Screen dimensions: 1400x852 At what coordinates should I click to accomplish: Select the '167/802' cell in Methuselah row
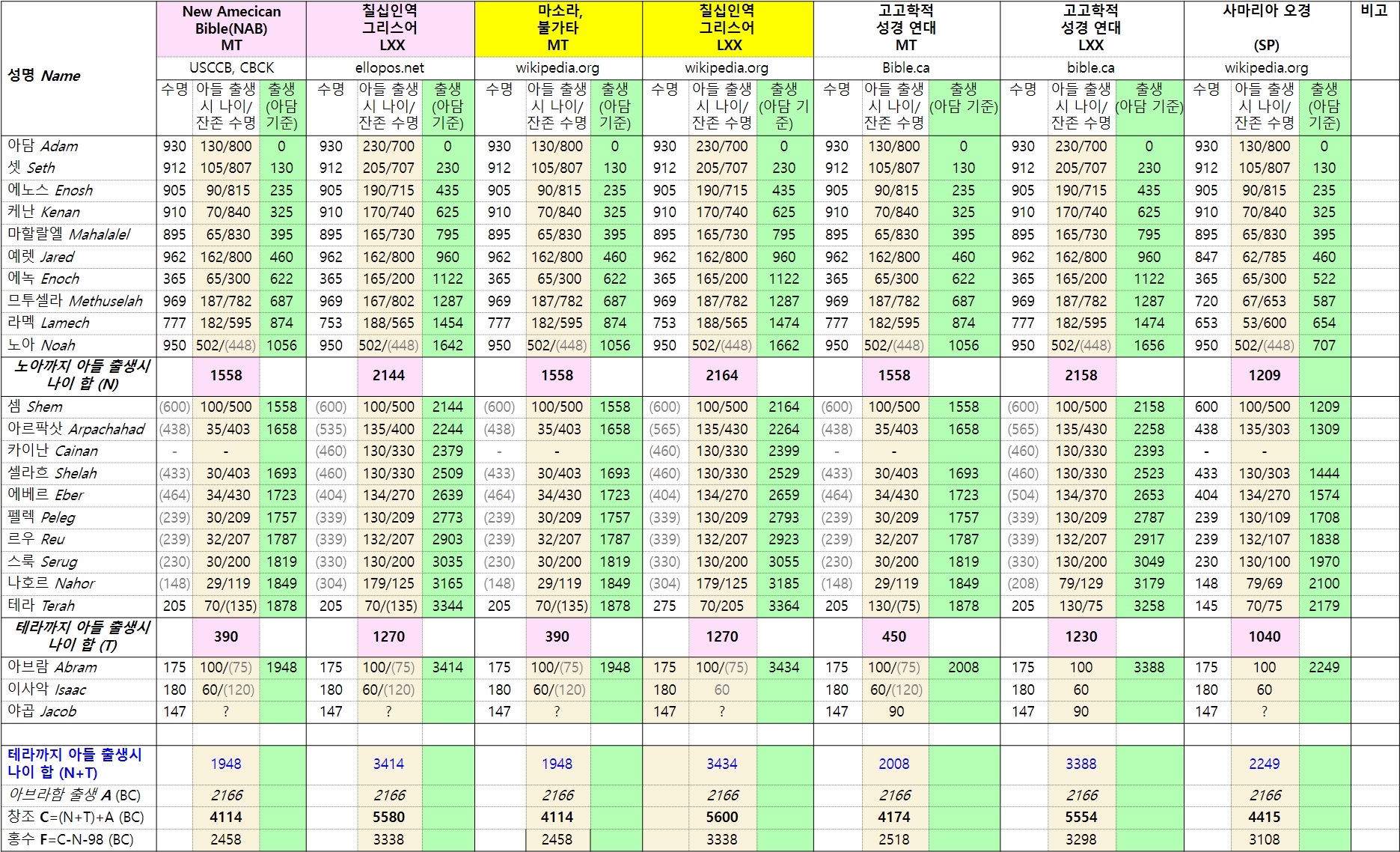[x=388, y=301]
